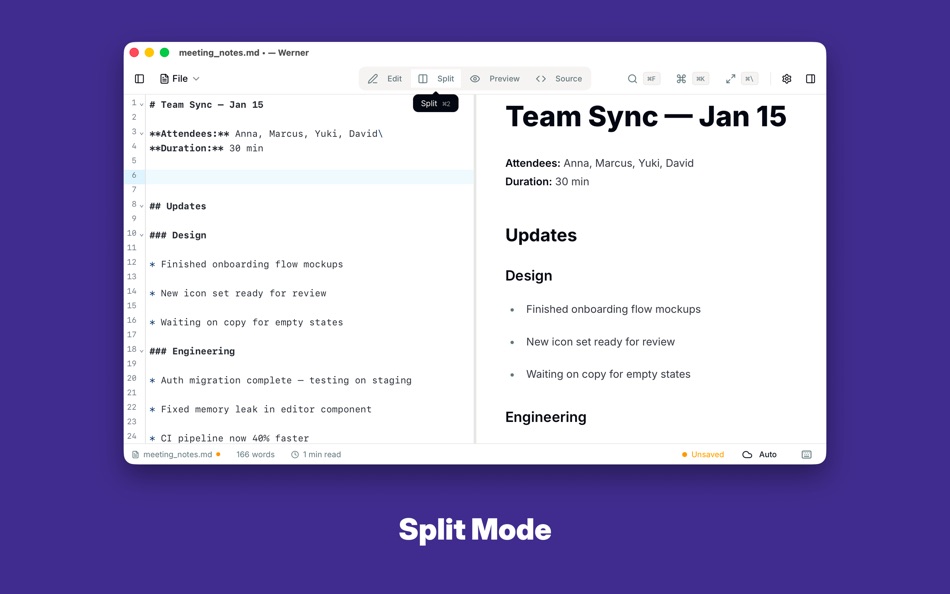Open the command palette icon
The width and height of the screenshot is (950, 594).
[x=681, y=79]
